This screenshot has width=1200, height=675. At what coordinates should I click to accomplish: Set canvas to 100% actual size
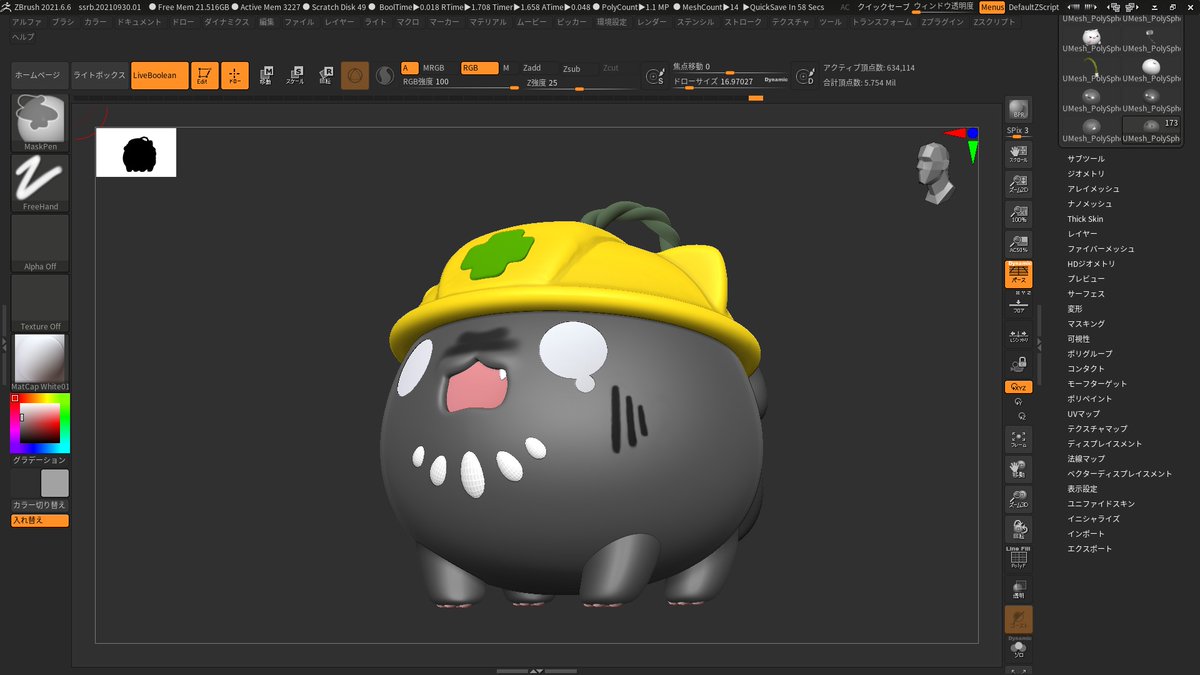coord(1018,213)
